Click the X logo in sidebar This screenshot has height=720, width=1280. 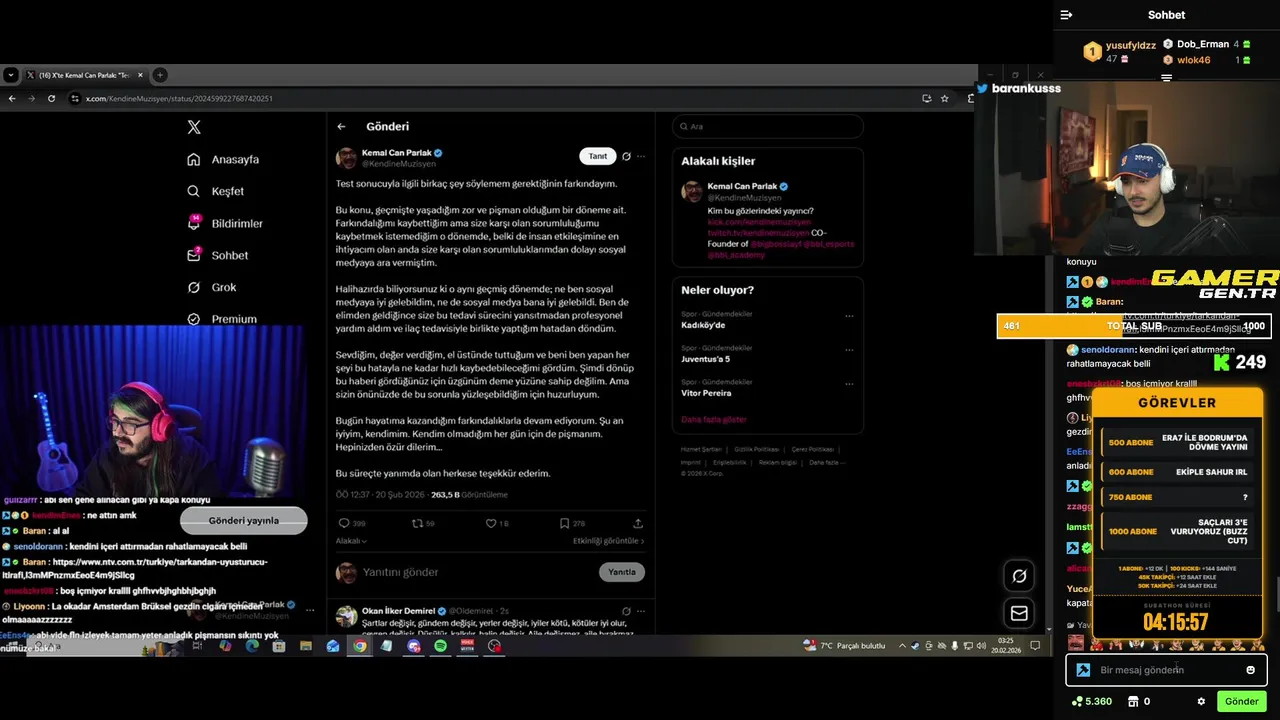(x=194, y=127)
